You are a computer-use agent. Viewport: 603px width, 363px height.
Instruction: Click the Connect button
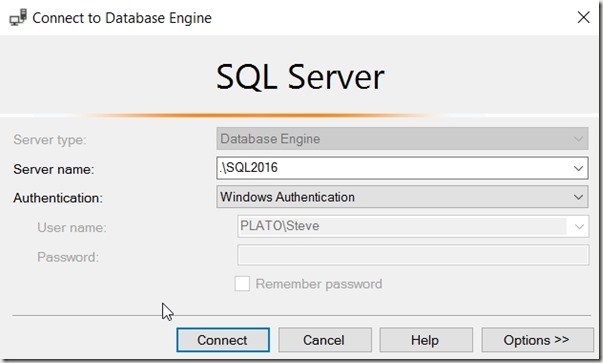pos(223,340)
